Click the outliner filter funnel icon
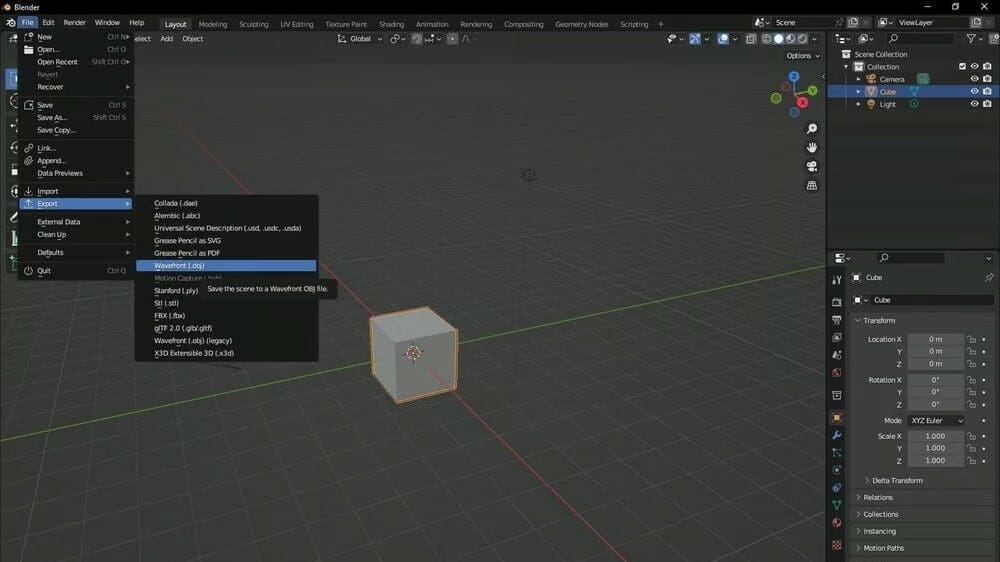The image size is (1000, 562). [x=971, y=39]
